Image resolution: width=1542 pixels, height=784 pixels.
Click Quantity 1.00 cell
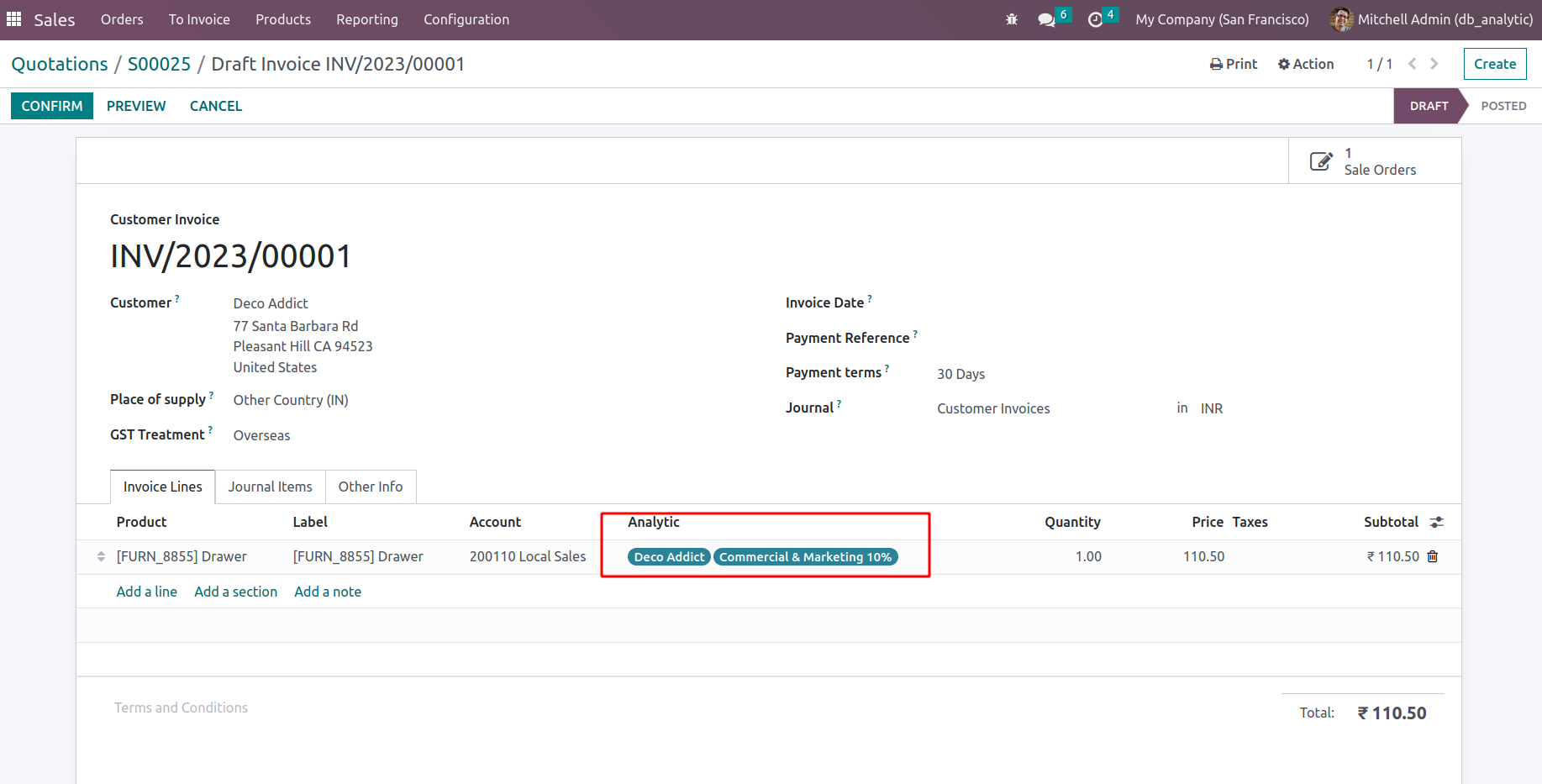pos(1088,556)
